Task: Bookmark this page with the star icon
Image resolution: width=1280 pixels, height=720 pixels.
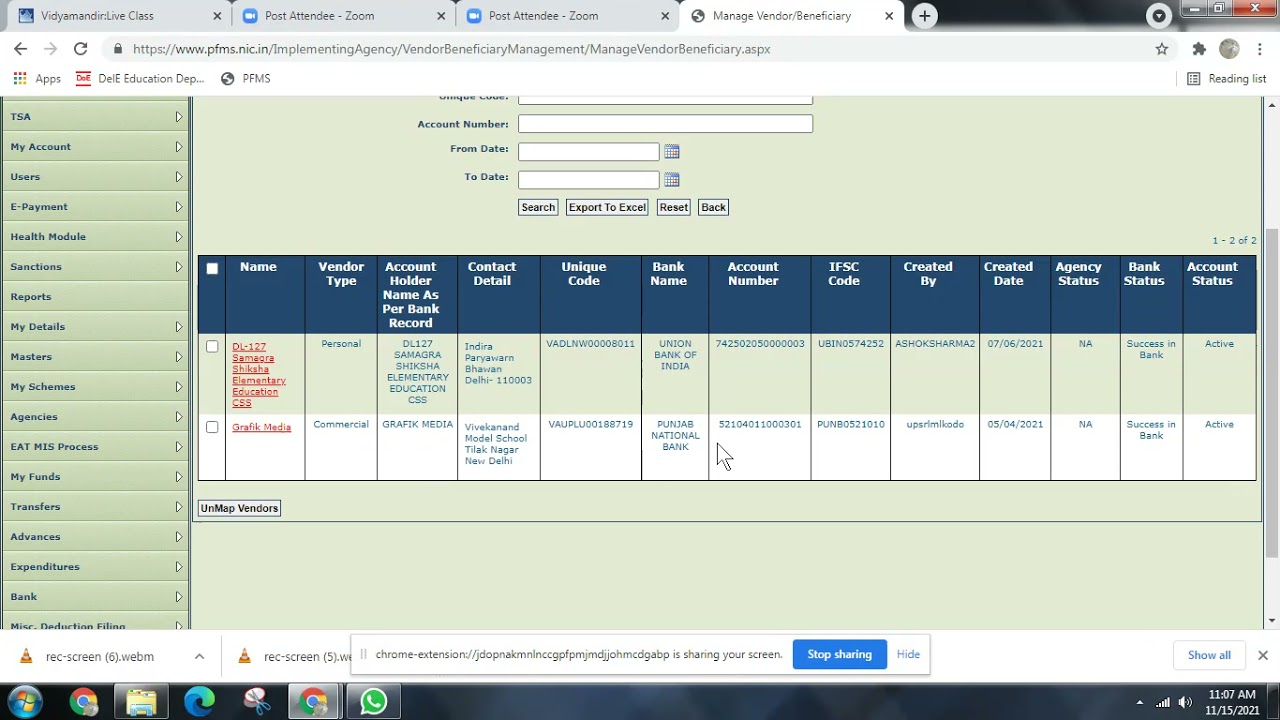Action: click(1162, 48)
